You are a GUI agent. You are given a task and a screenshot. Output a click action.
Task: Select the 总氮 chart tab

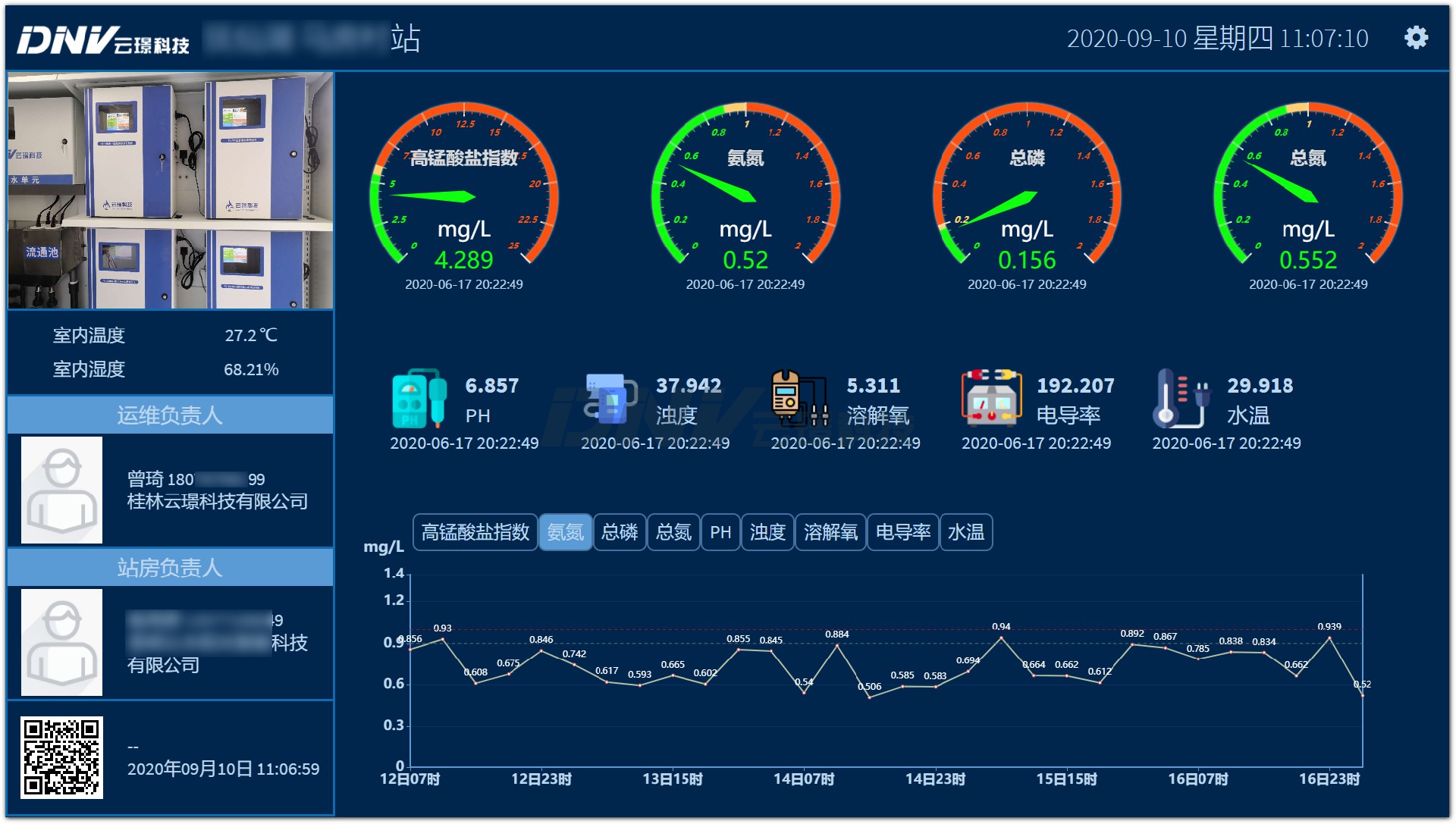(x=673, y=532)
